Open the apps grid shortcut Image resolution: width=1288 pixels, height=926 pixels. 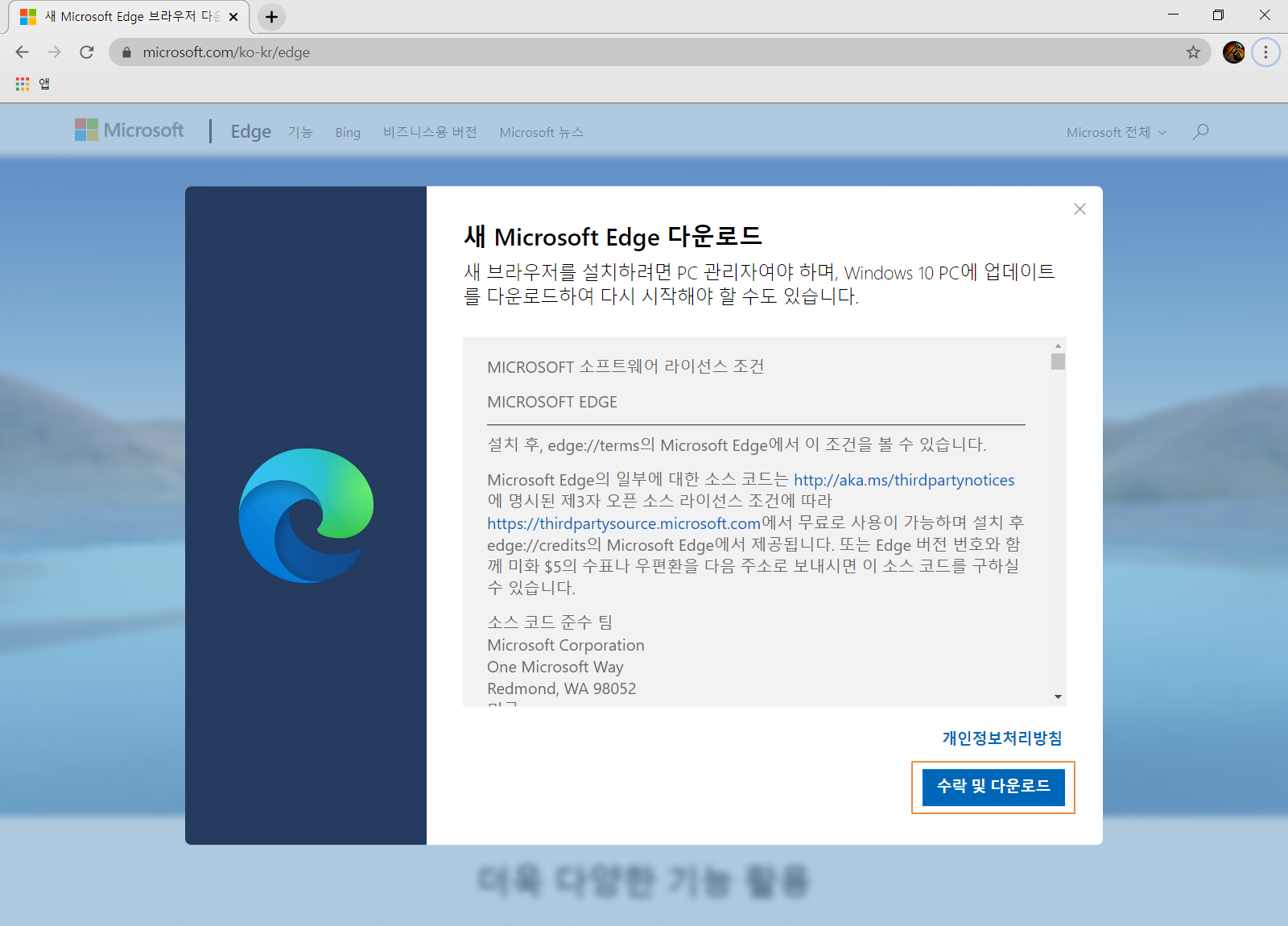[x=23, y=84]
